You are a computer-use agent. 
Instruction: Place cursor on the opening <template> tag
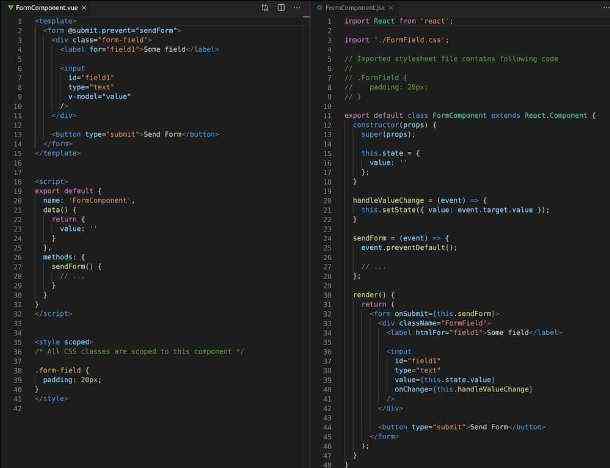tap(56, 20)
